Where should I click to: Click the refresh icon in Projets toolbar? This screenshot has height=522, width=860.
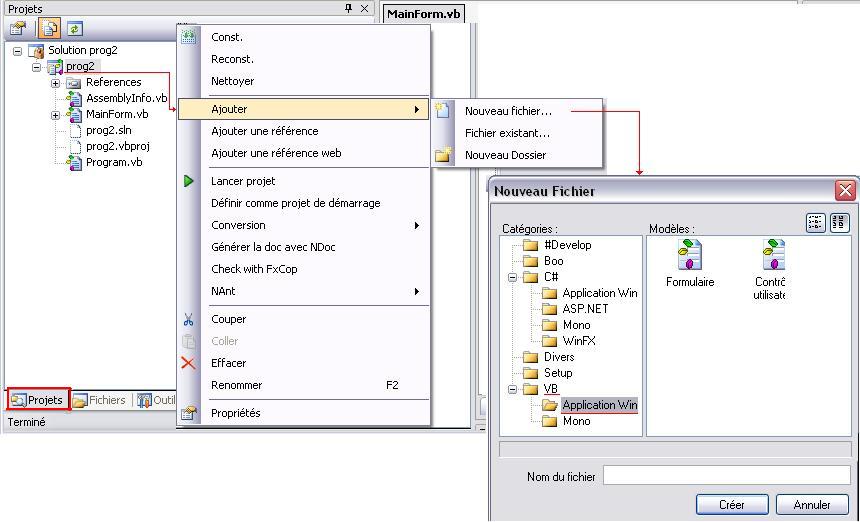coord(74,29)
